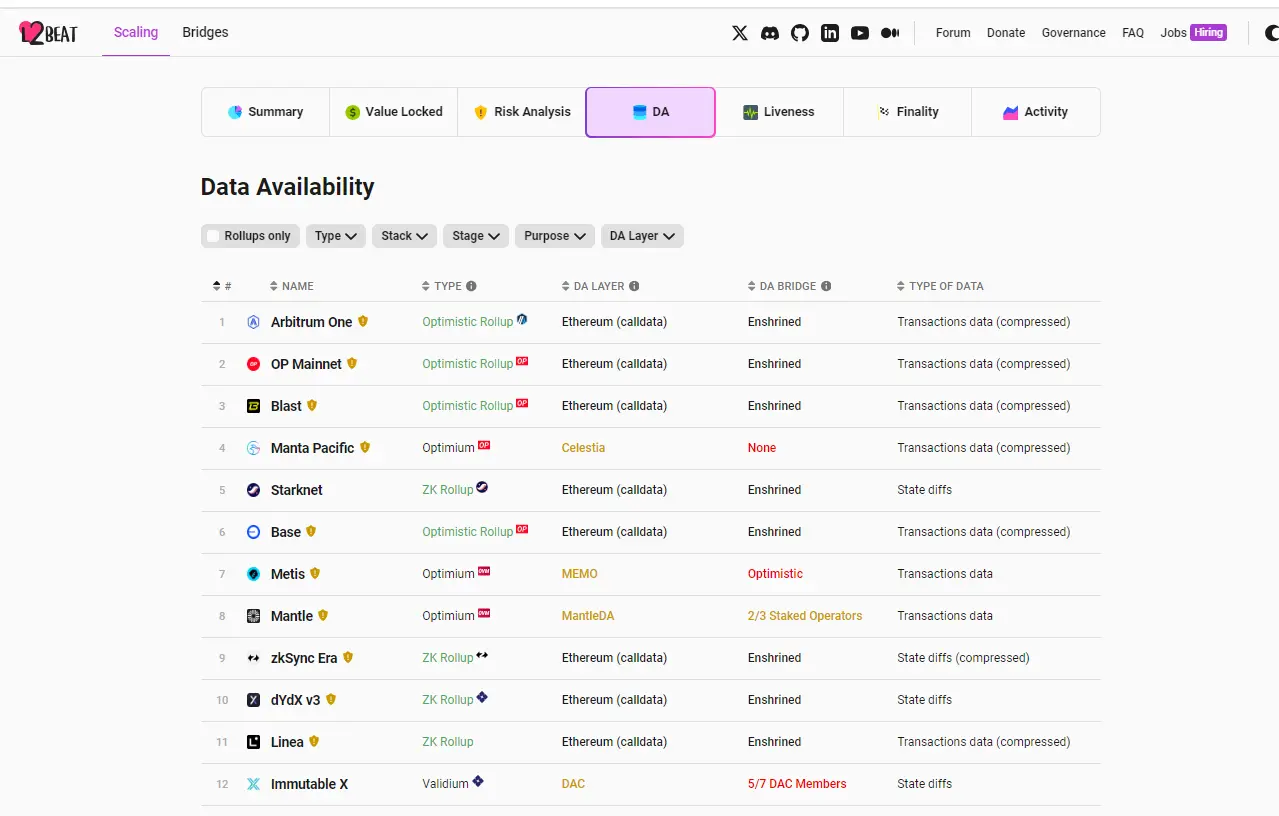Open the DA Layer filter dropdown
Viewport: 1279px width, 816px height.
(642, 236)
